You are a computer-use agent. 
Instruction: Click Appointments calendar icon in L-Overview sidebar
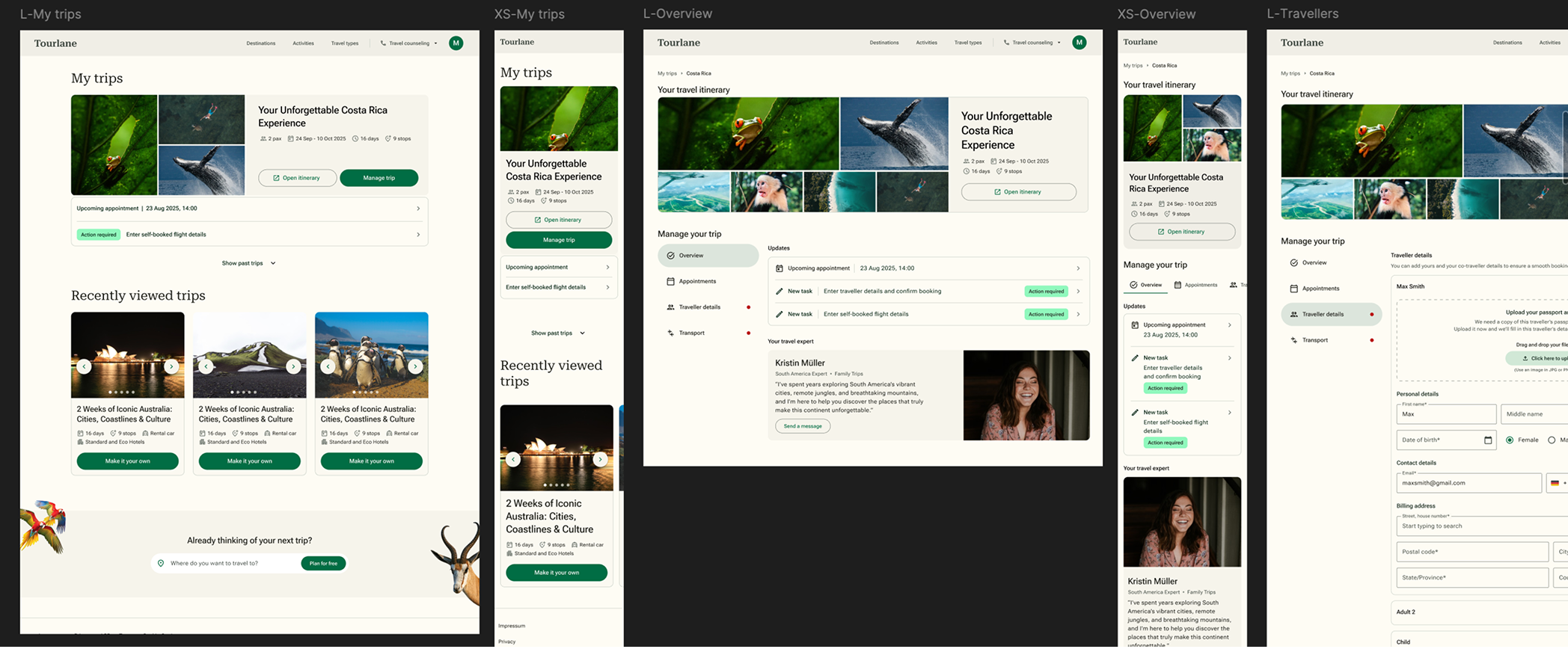pyautogui.click(x=670, y=281)
